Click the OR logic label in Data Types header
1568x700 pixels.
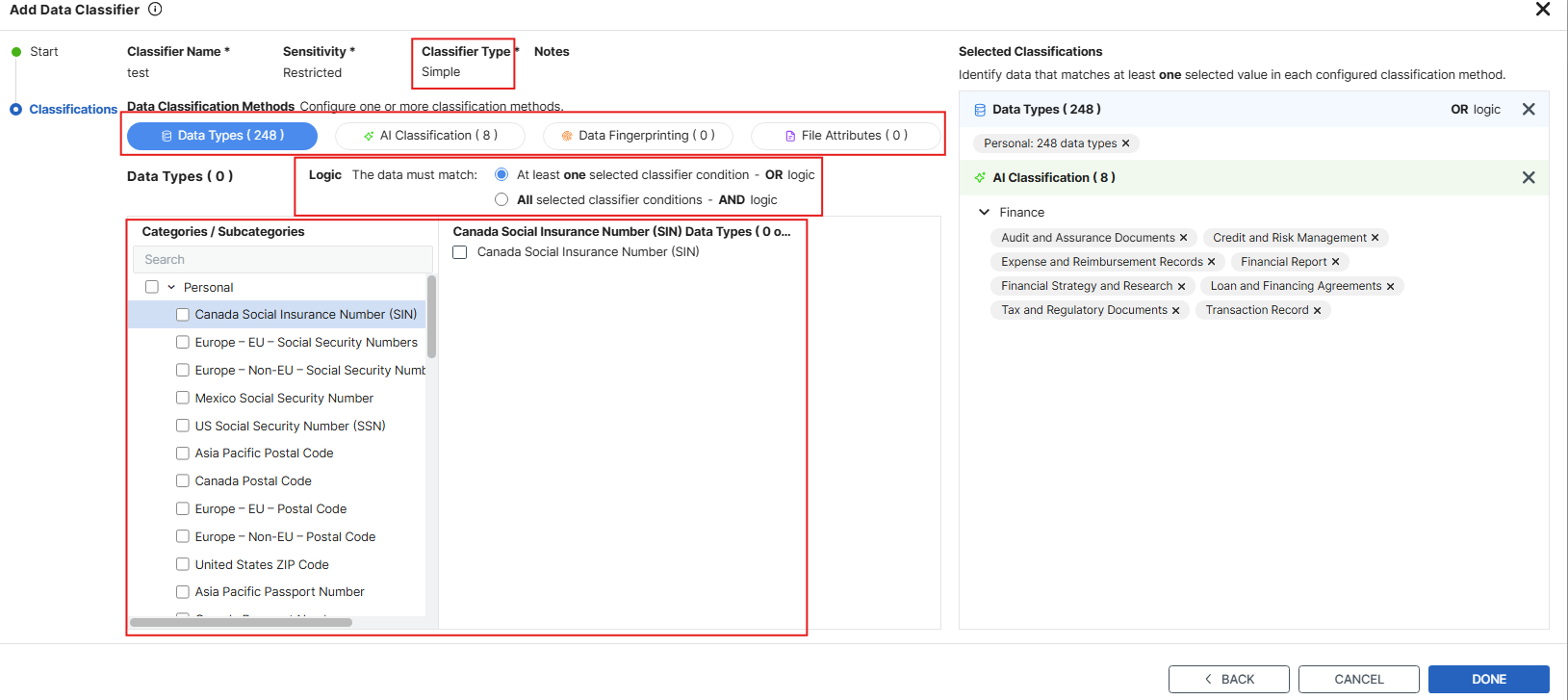click(1476, 110)
